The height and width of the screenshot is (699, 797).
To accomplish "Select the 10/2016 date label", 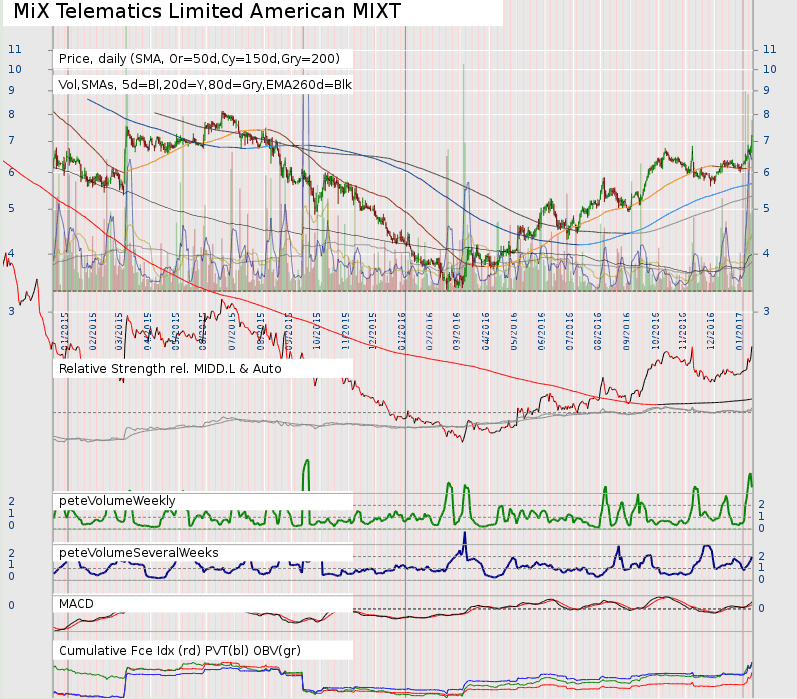I will tap(655, 331).
